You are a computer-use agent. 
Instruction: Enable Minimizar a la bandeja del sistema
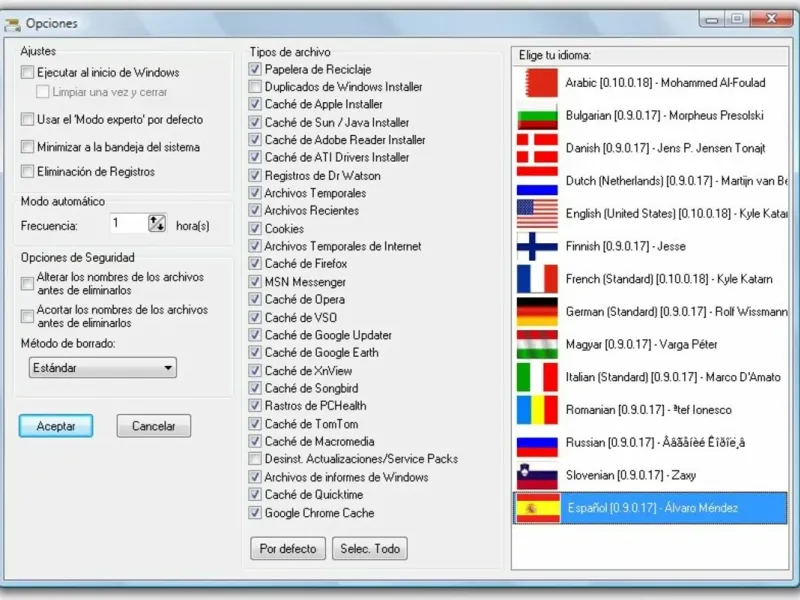(28, 147)
